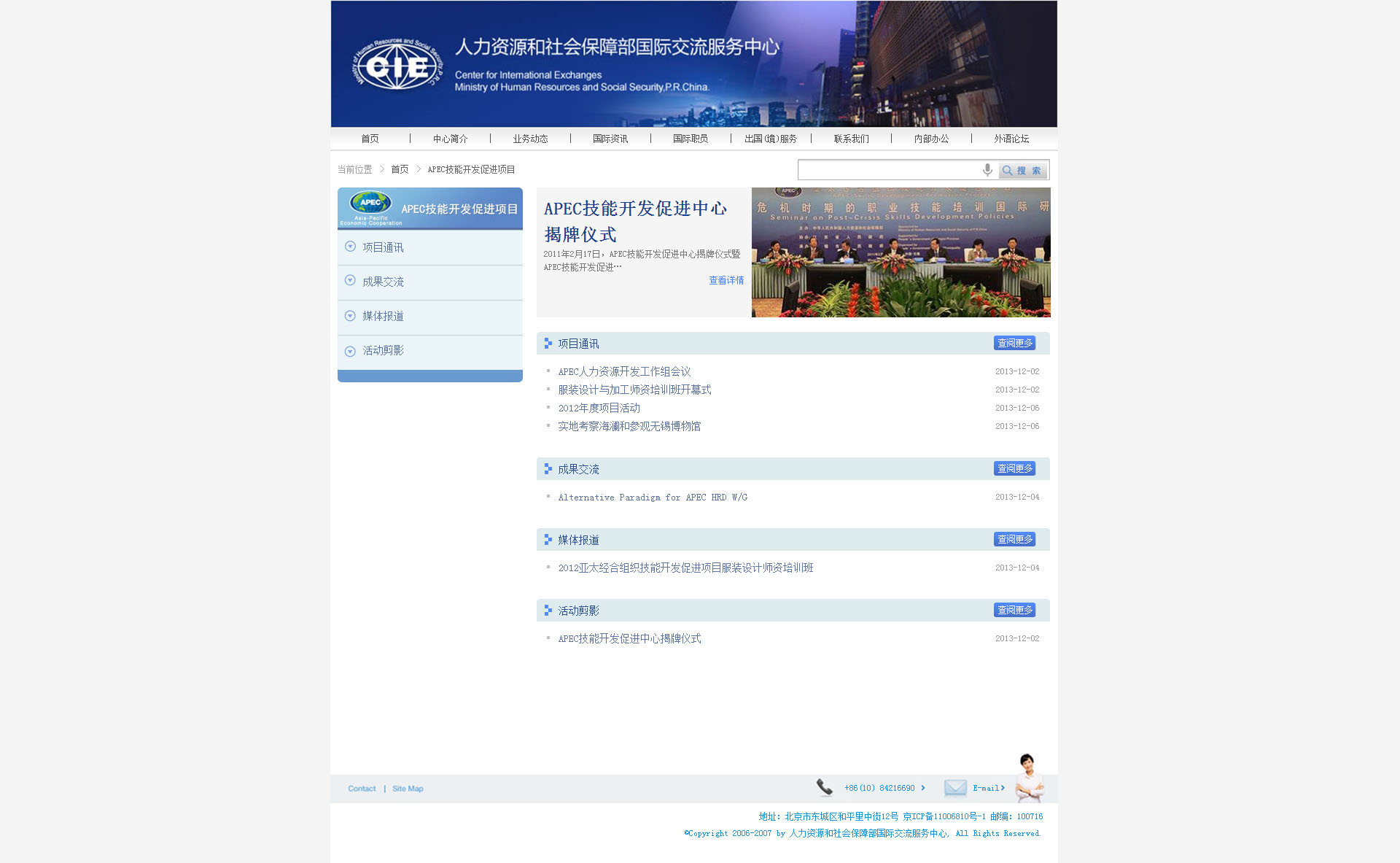Click phone number +86 (10) 84216690
The image size is (1400, 863).
coord(879,788)
